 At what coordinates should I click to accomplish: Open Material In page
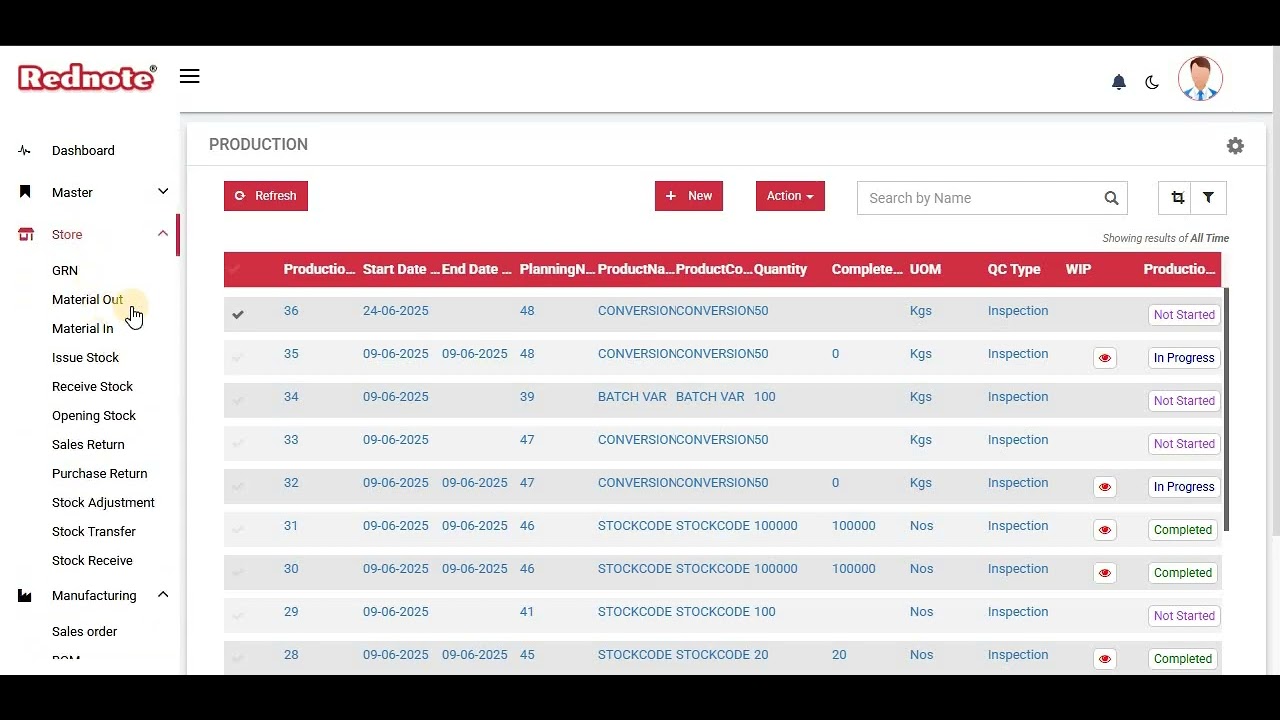(82, 329)
